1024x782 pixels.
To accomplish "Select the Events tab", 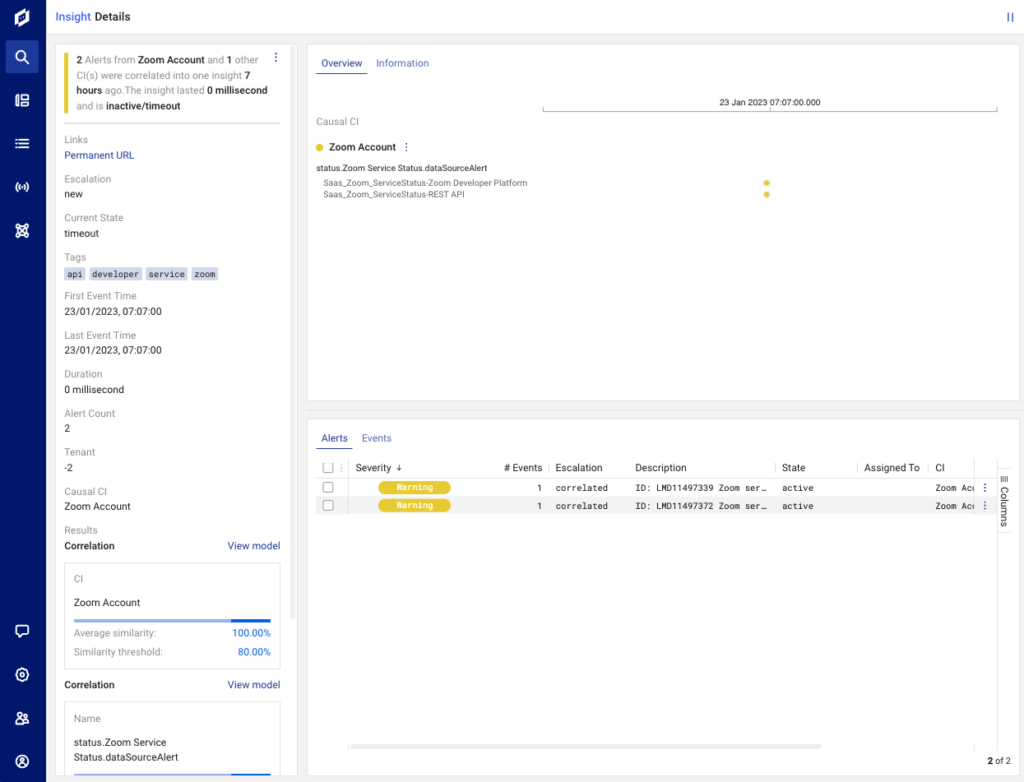I will tap(377, 438).
